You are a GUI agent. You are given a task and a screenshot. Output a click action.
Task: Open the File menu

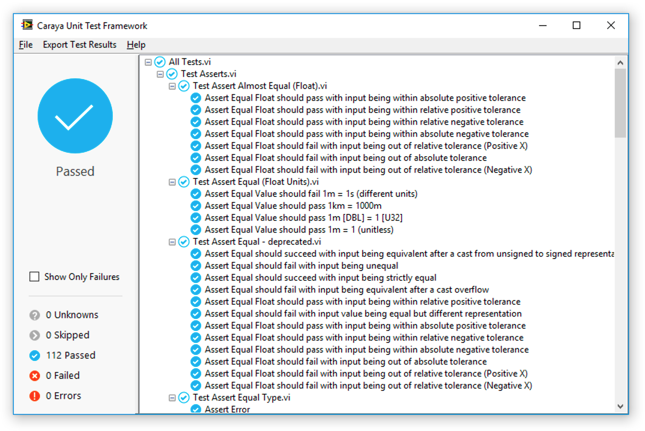pyautogui.click(x=26, y=45)
